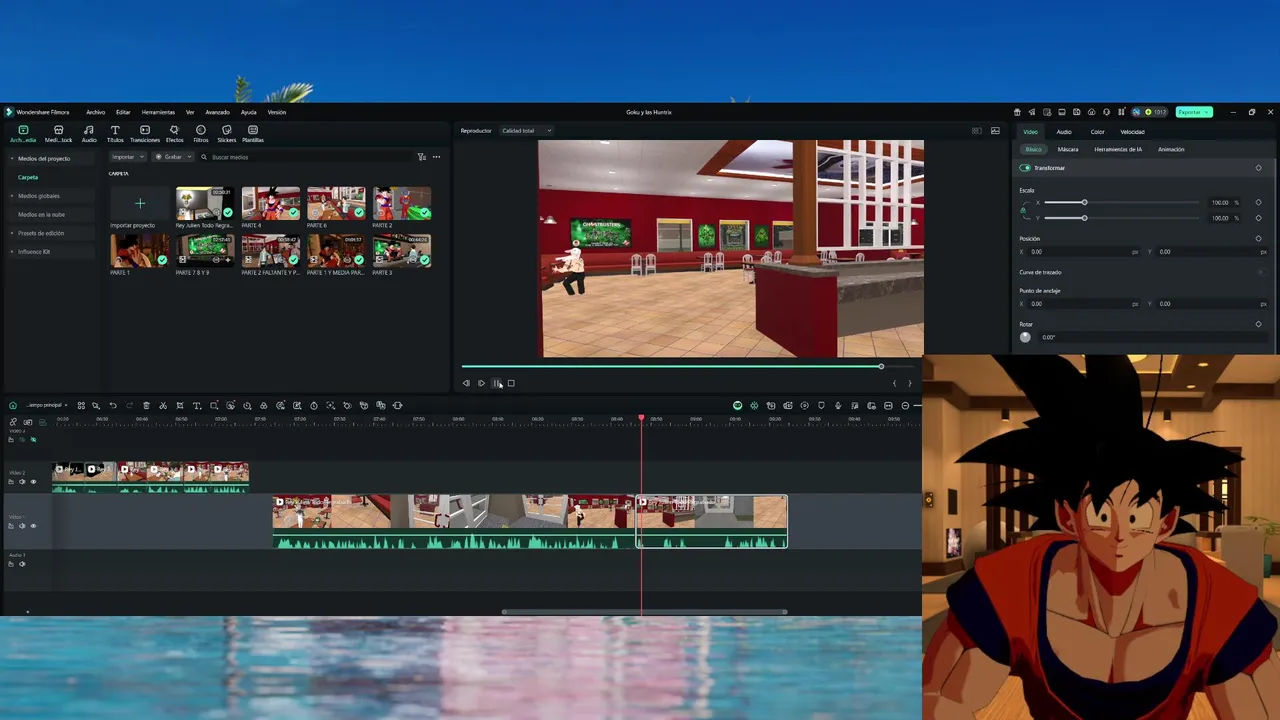
Task: Open the Herramientas de IA tab
Action: [x=1118, y=149]
